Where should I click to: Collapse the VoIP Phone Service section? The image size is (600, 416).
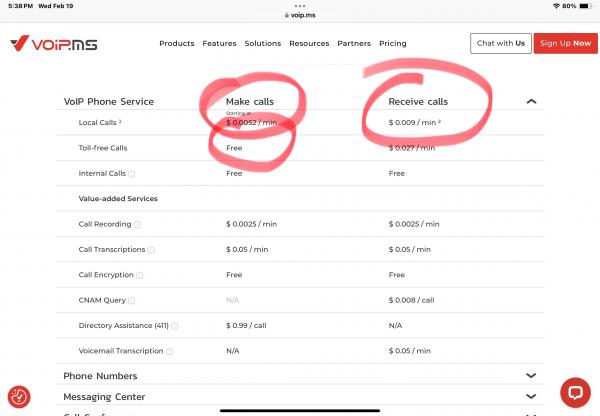(x=531, y=102)
